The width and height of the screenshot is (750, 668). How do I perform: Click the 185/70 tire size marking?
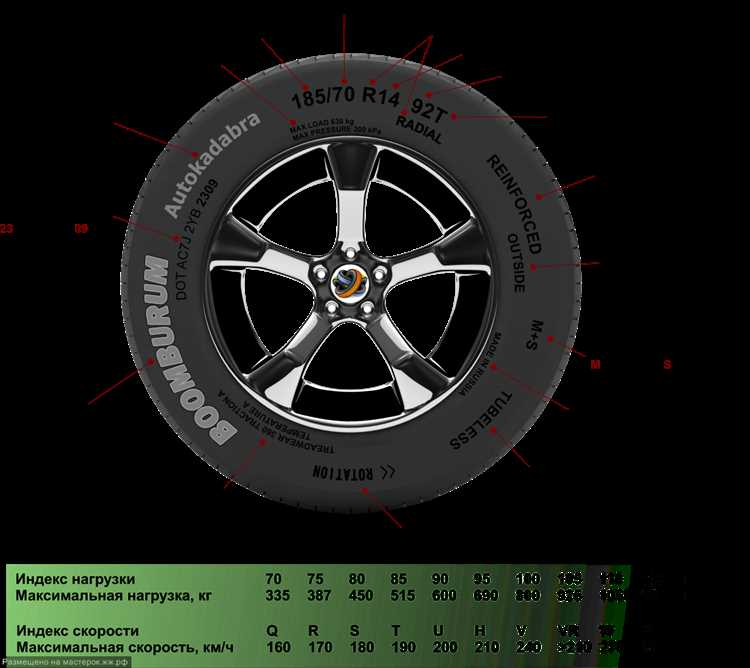pyautogui.click(x=323, y=97)
